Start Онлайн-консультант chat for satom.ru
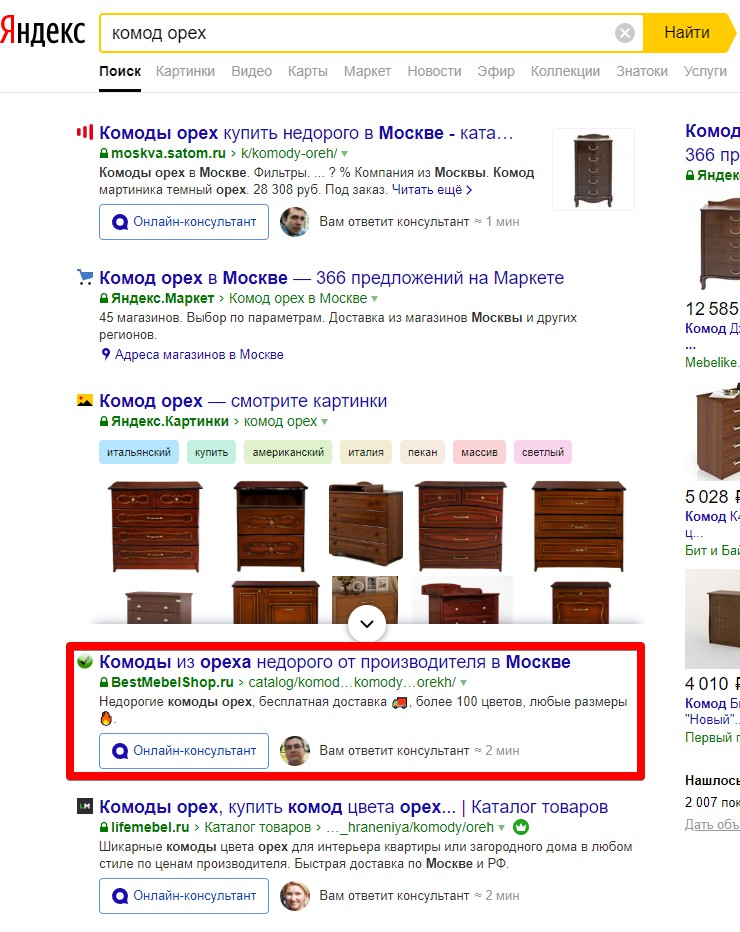740x932 pixels. point(184,222)
